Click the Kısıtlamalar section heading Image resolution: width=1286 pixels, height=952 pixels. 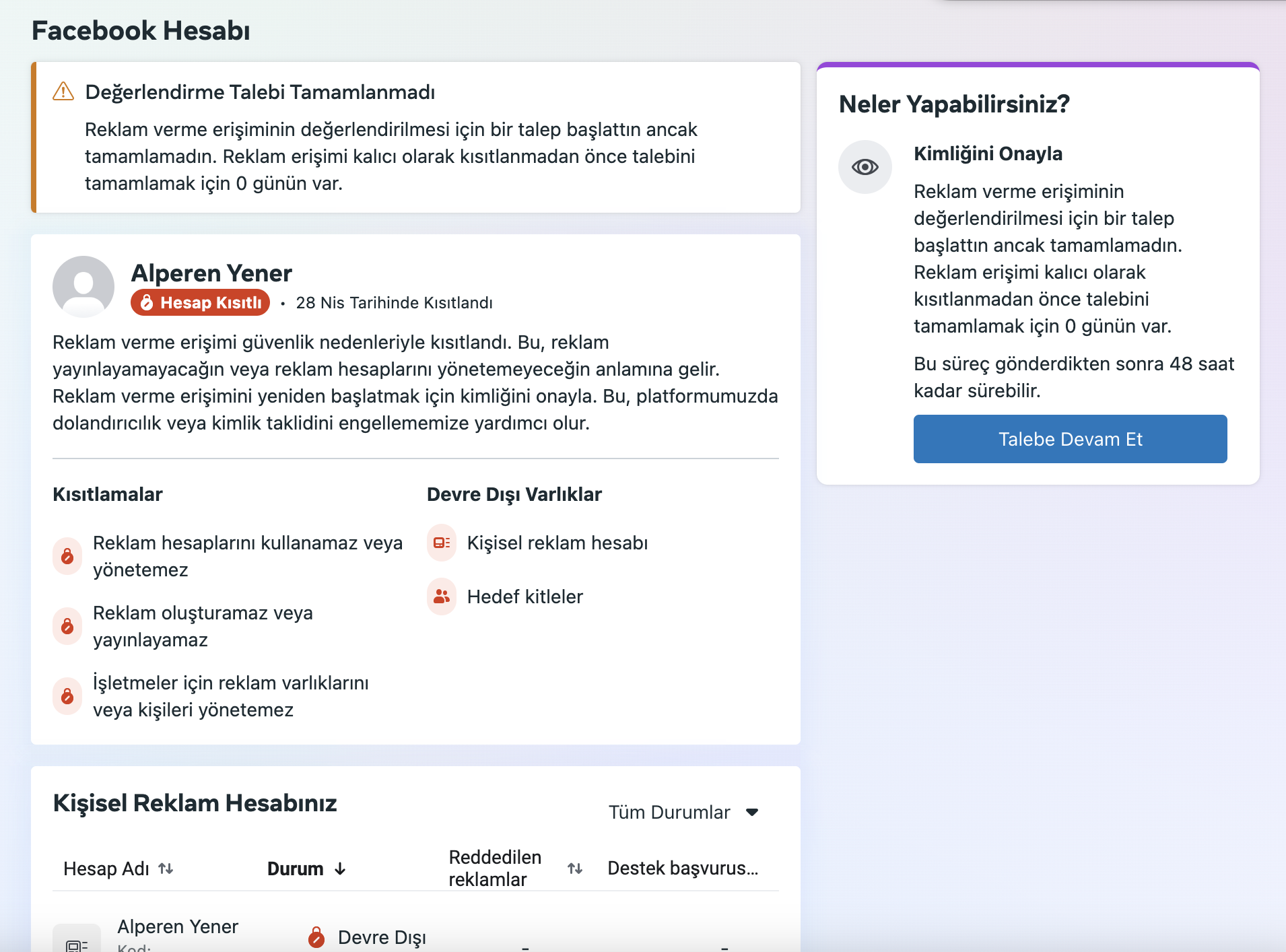coord(108,494)
